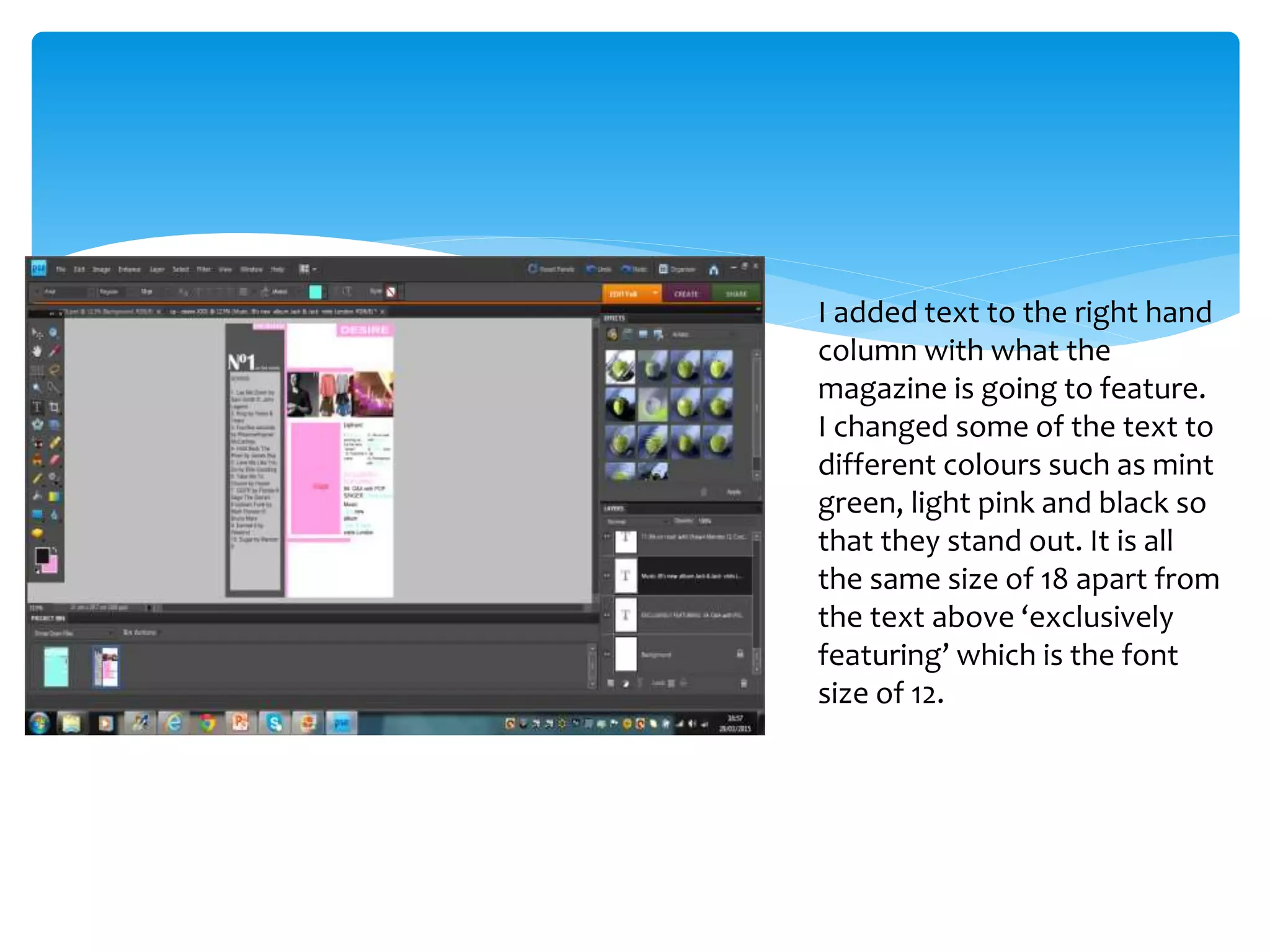
Task: Hide the Background layer eye icon
Action: (x=607, y=654)
